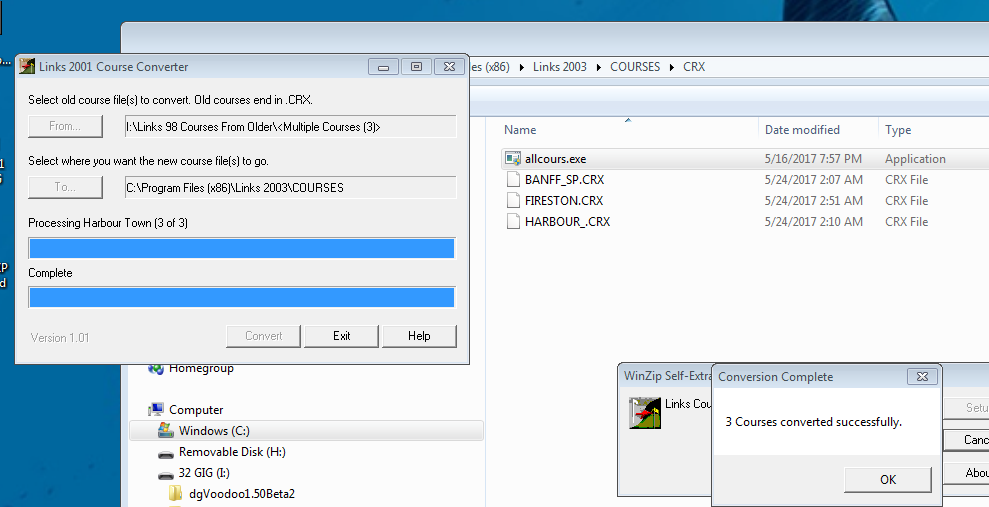
Task: Click CRX in address breadcrumb
Action: coord(694,66)
